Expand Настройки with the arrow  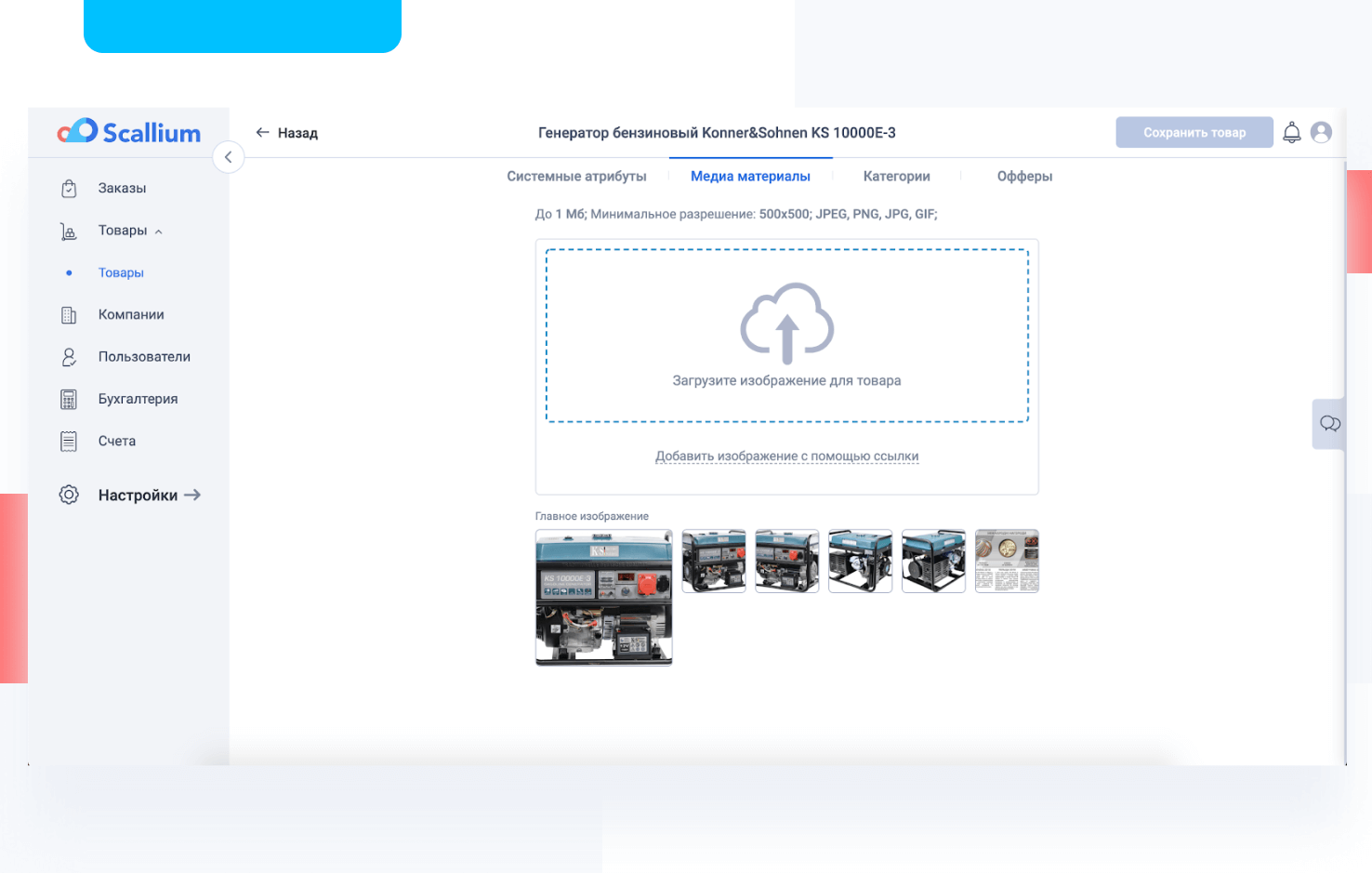point(192,496)
